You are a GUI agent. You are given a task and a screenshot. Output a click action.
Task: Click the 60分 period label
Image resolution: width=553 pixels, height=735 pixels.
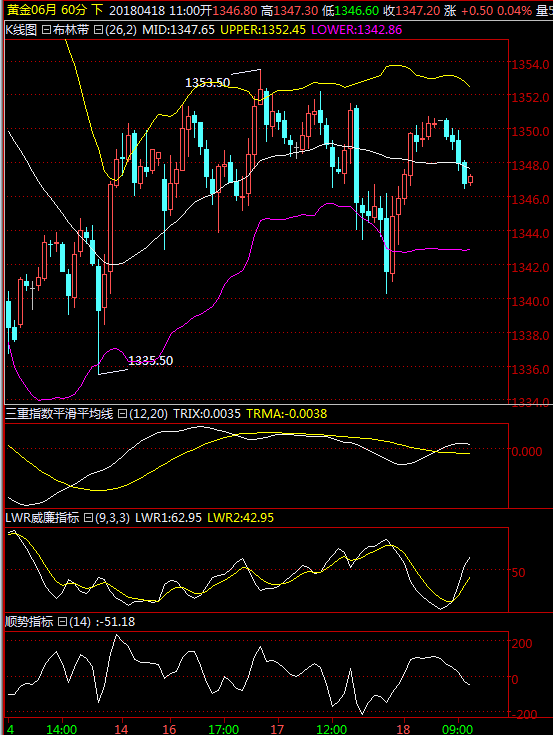[74, 10]
